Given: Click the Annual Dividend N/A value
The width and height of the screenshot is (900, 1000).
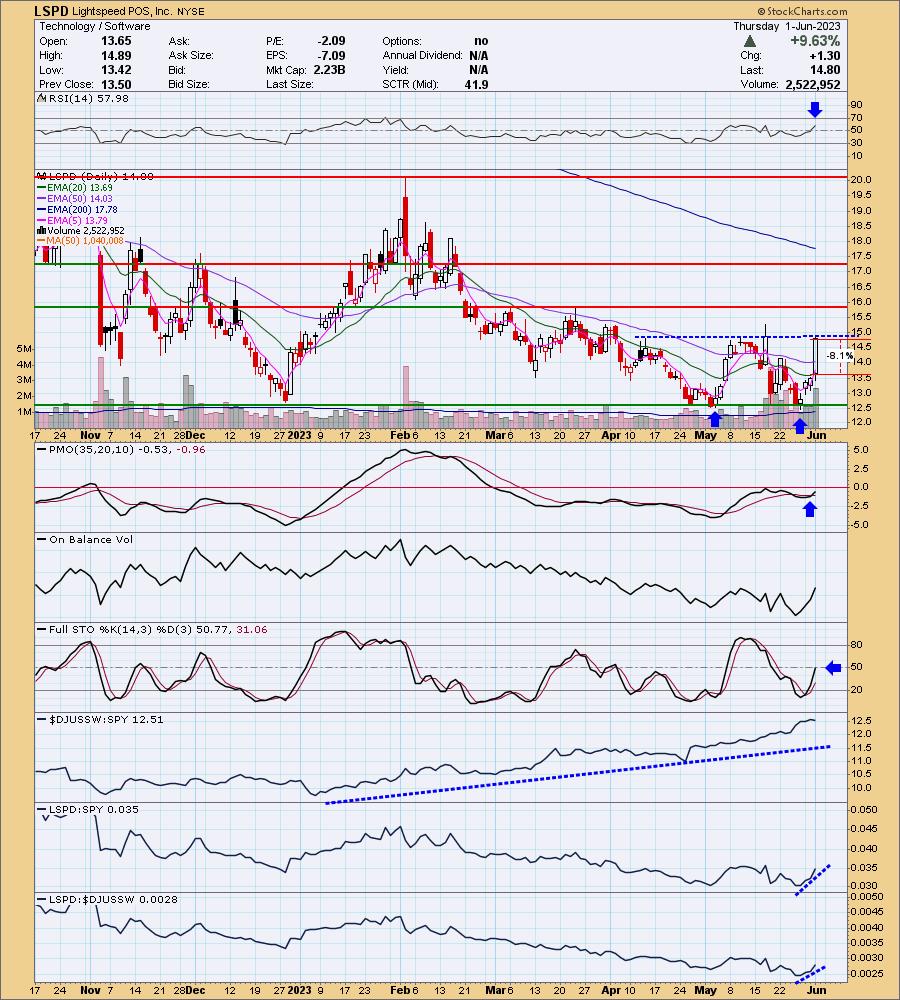Looking at the screenshot, I should (x=479, y=55).
